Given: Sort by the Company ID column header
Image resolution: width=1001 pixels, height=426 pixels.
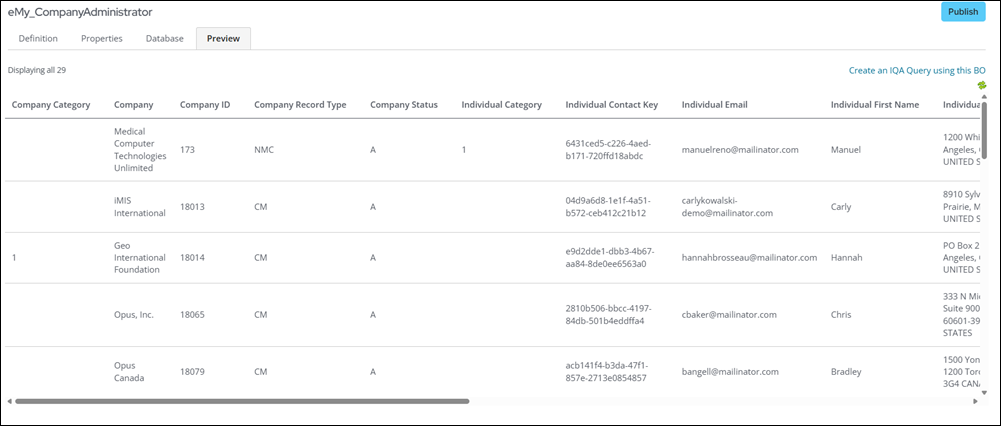Looking at the screenshot, I should 205,105.
